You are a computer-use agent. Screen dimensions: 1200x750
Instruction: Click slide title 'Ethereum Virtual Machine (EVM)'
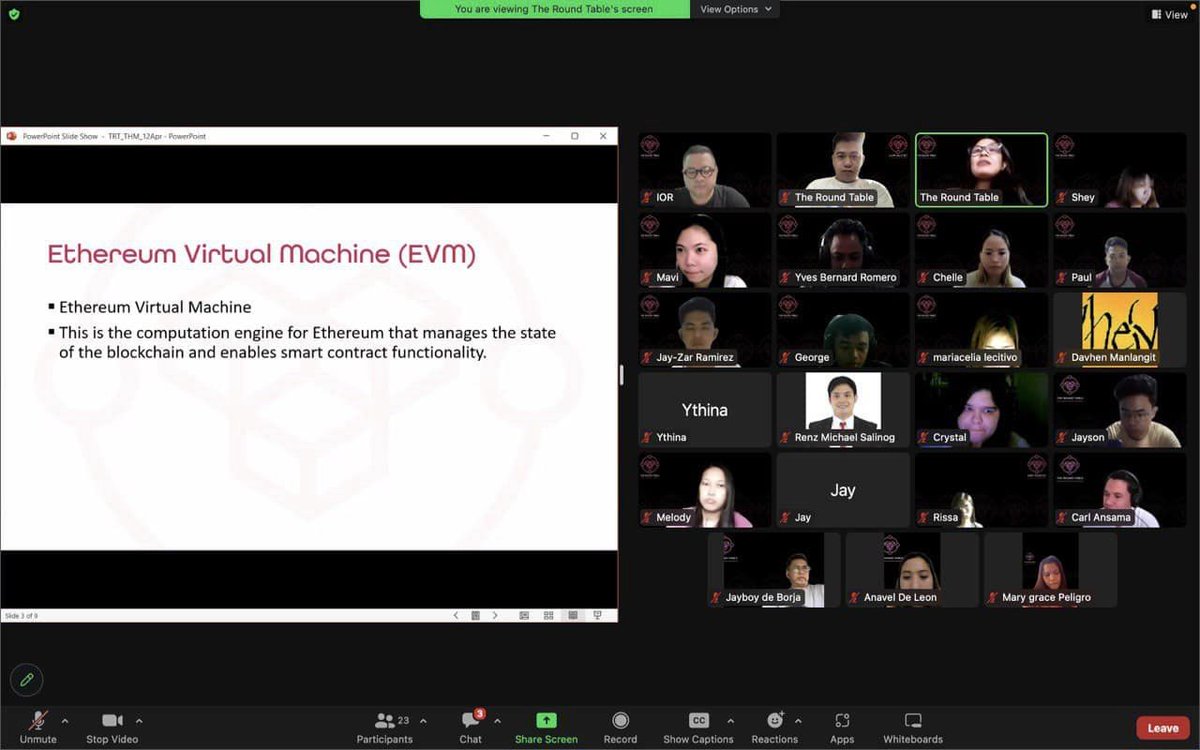(262, 254)
